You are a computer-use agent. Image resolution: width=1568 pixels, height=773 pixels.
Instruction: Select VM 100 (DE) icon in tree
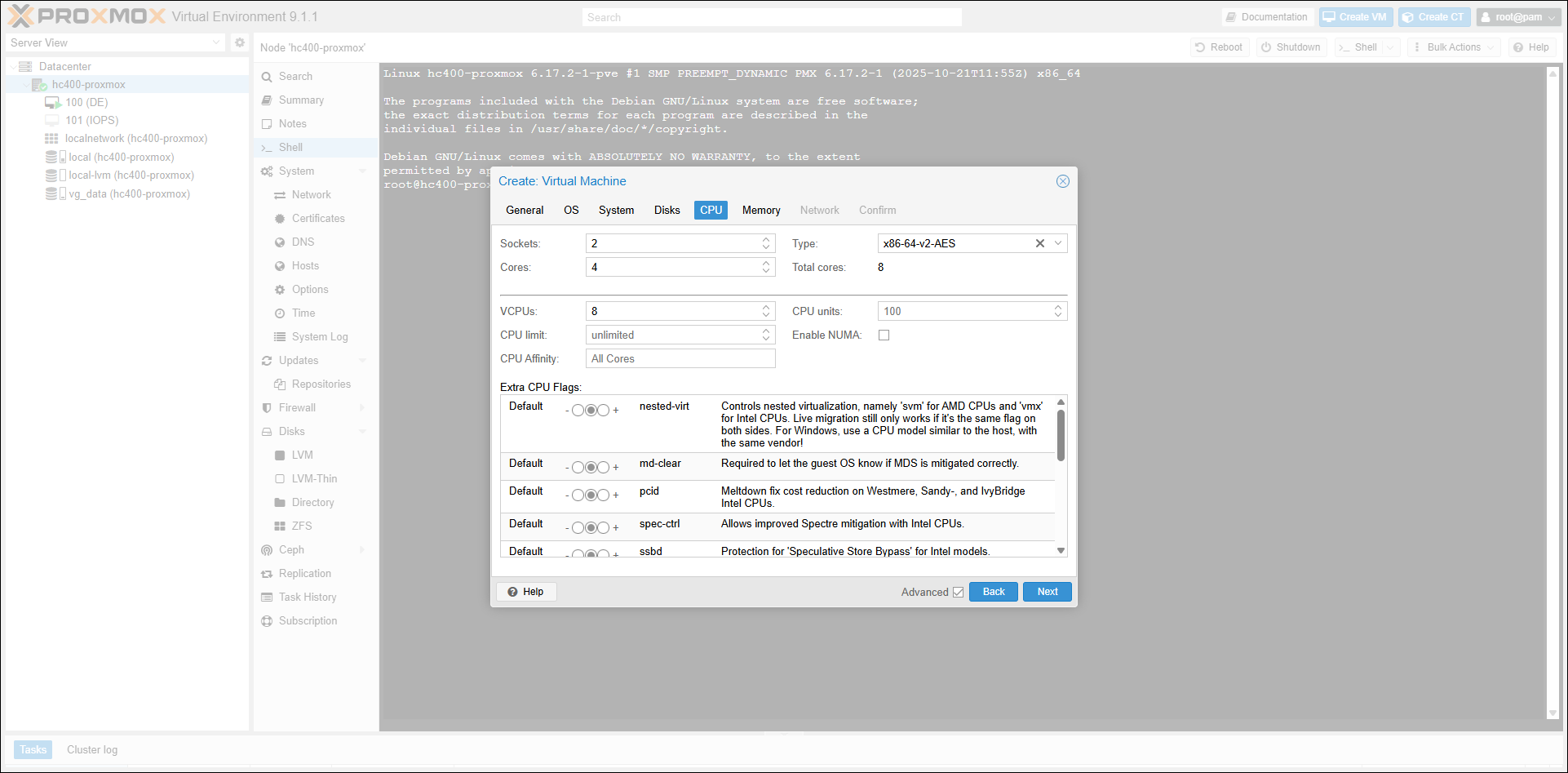click(53, 103)
